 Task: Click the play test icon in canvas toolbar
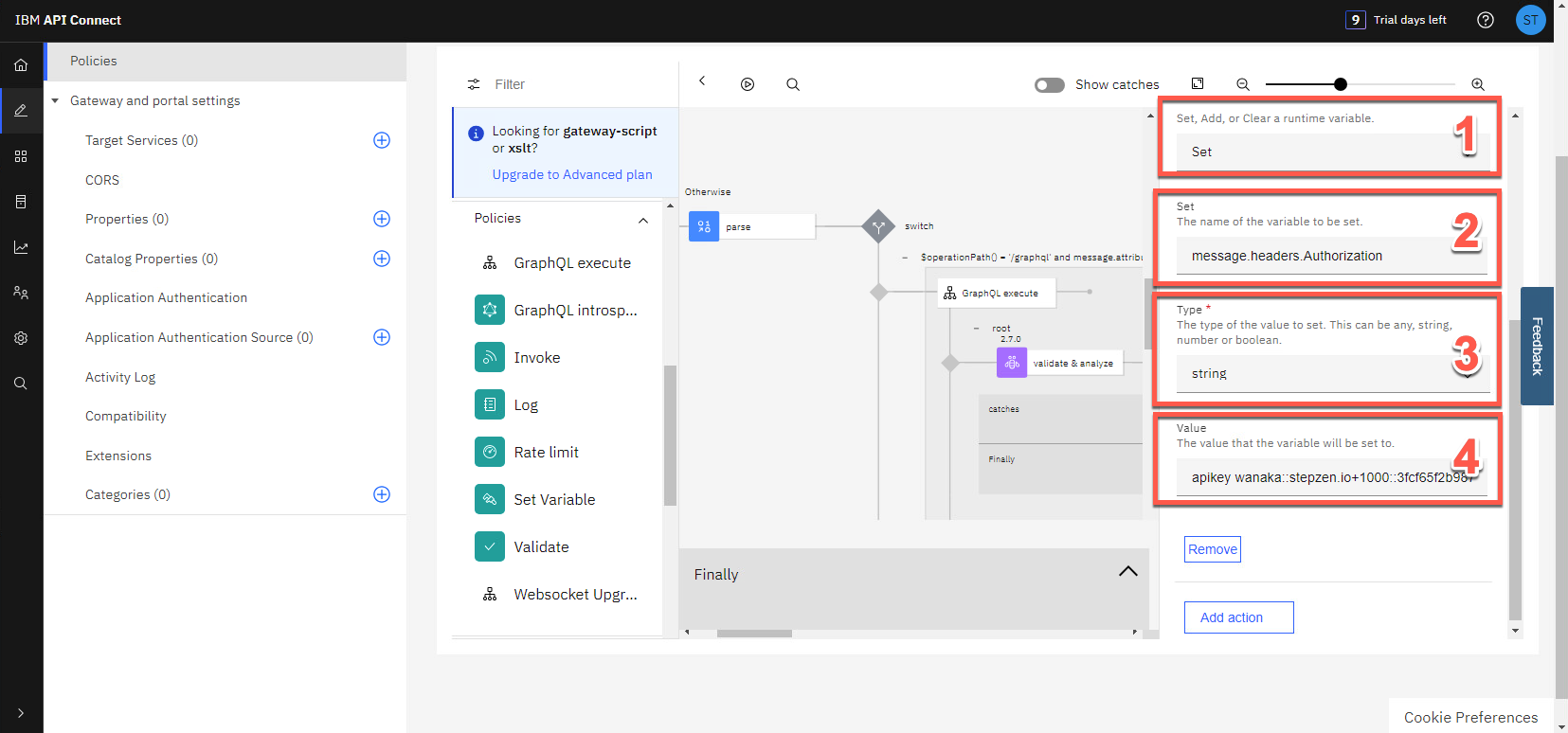(748, 84)
